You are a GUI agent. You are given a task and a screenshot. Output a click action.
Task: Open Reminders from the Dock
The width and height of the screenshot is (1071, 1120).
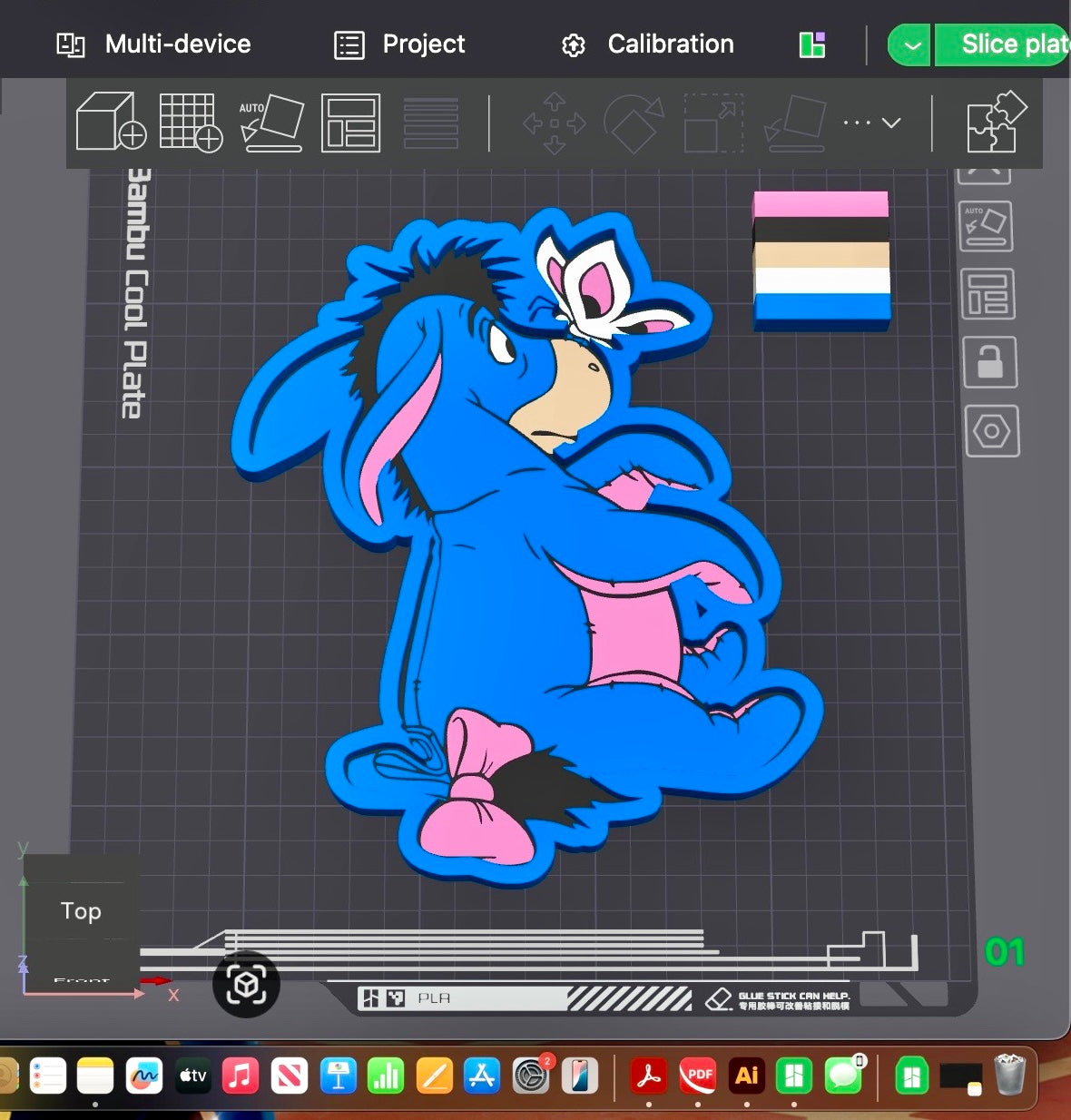48,1076
